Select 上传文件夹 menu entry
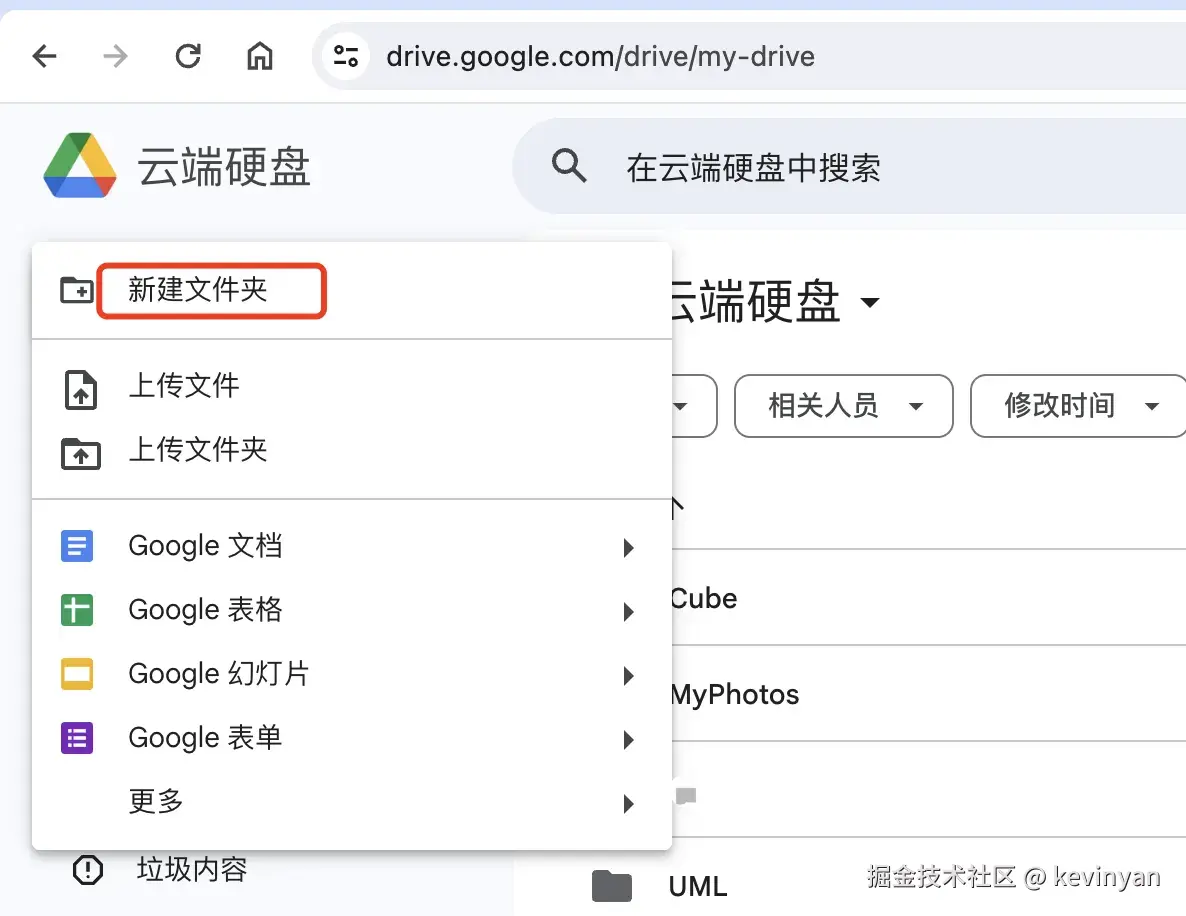 coord(352,450)
